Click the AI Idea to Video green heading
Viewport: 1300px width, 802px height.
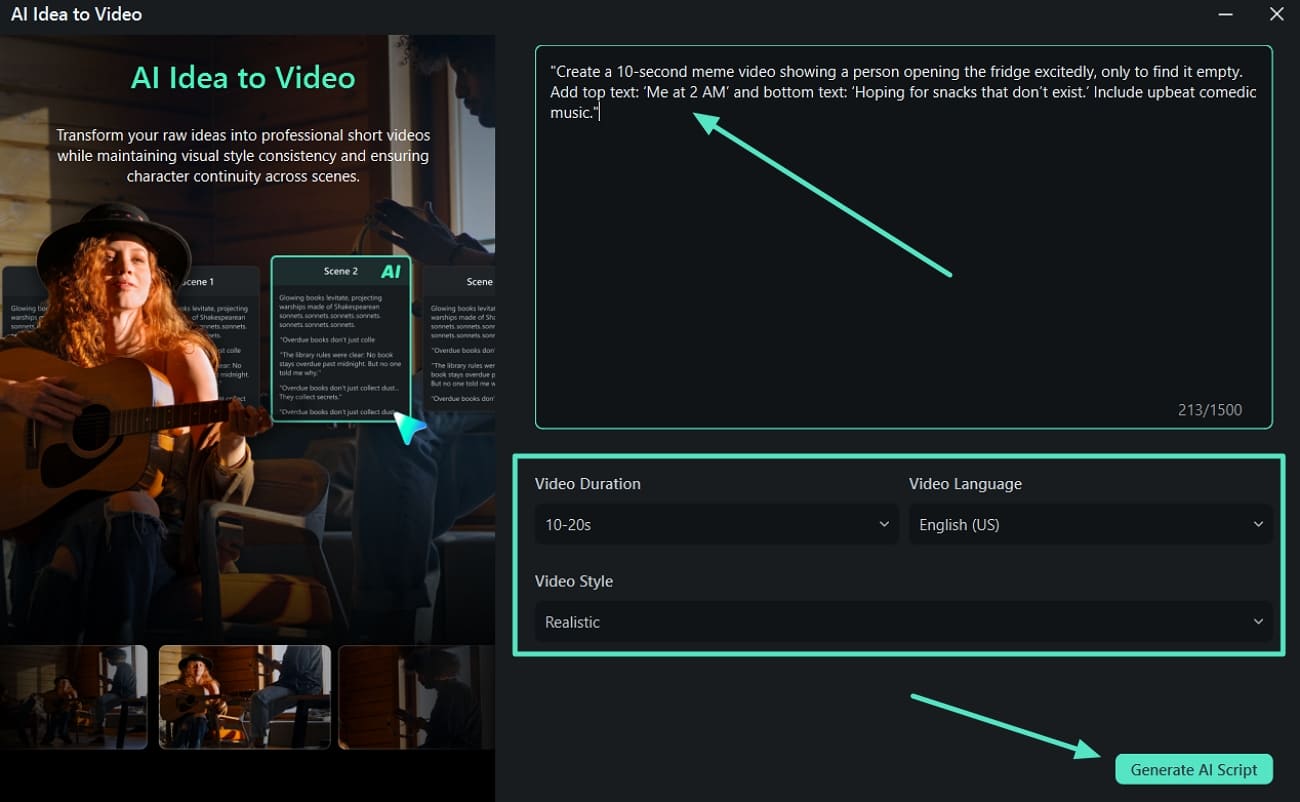(243, 77)
